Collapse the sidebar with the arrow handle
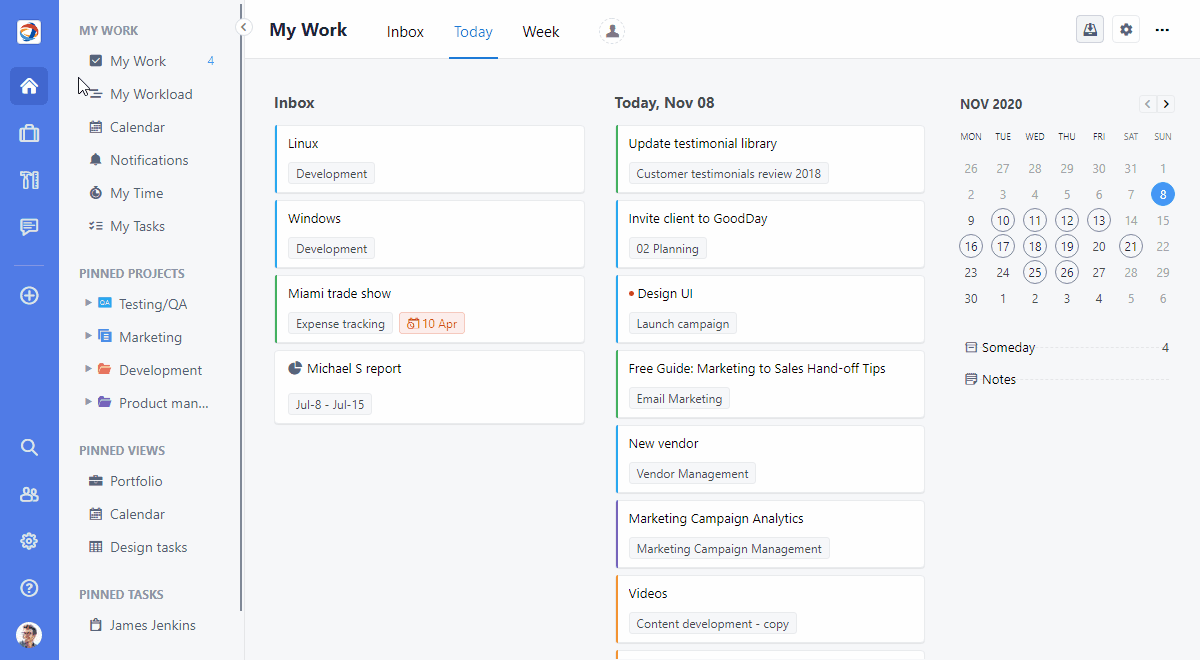1200x660 pixels. click(x=244, y=28)
